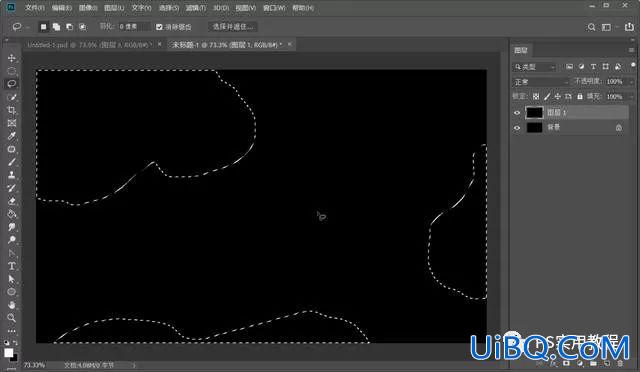Select the Frame tool
The width and height of the screenshot is (640, 372).
coord(11,123)
